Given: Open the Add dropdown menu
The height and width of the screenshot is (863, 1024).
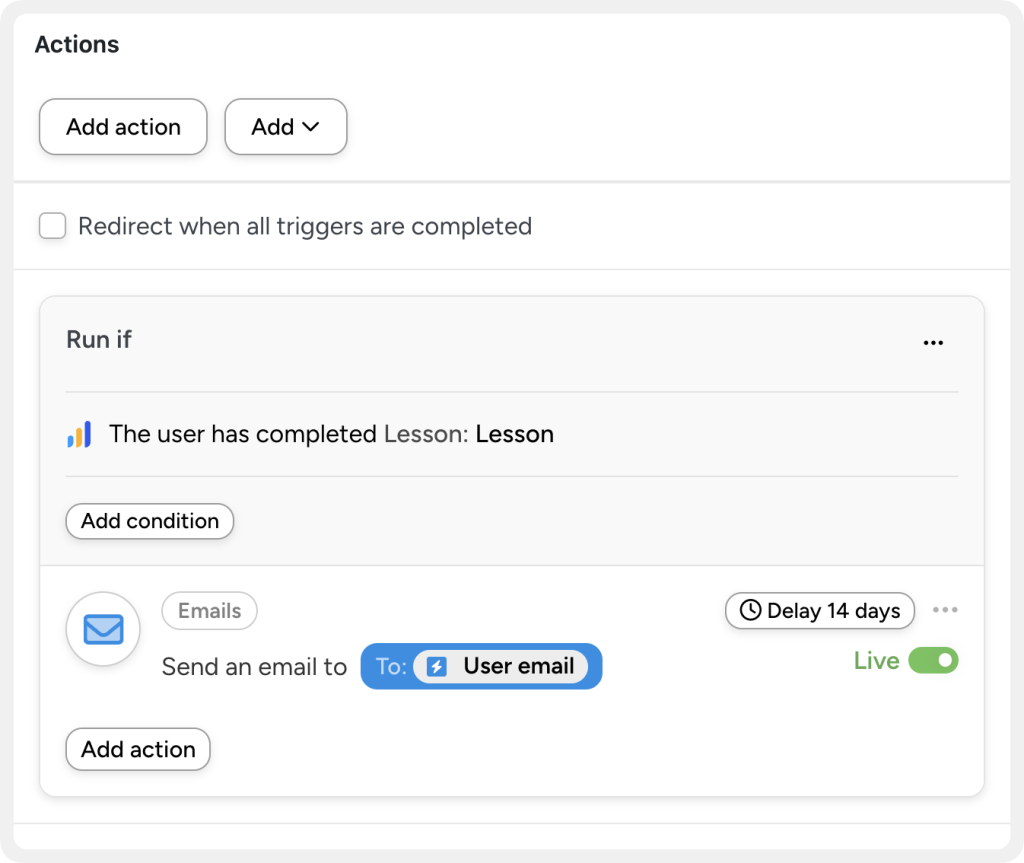Looking at the screenshot, I should pyautogui.click(x=286, y=127).
